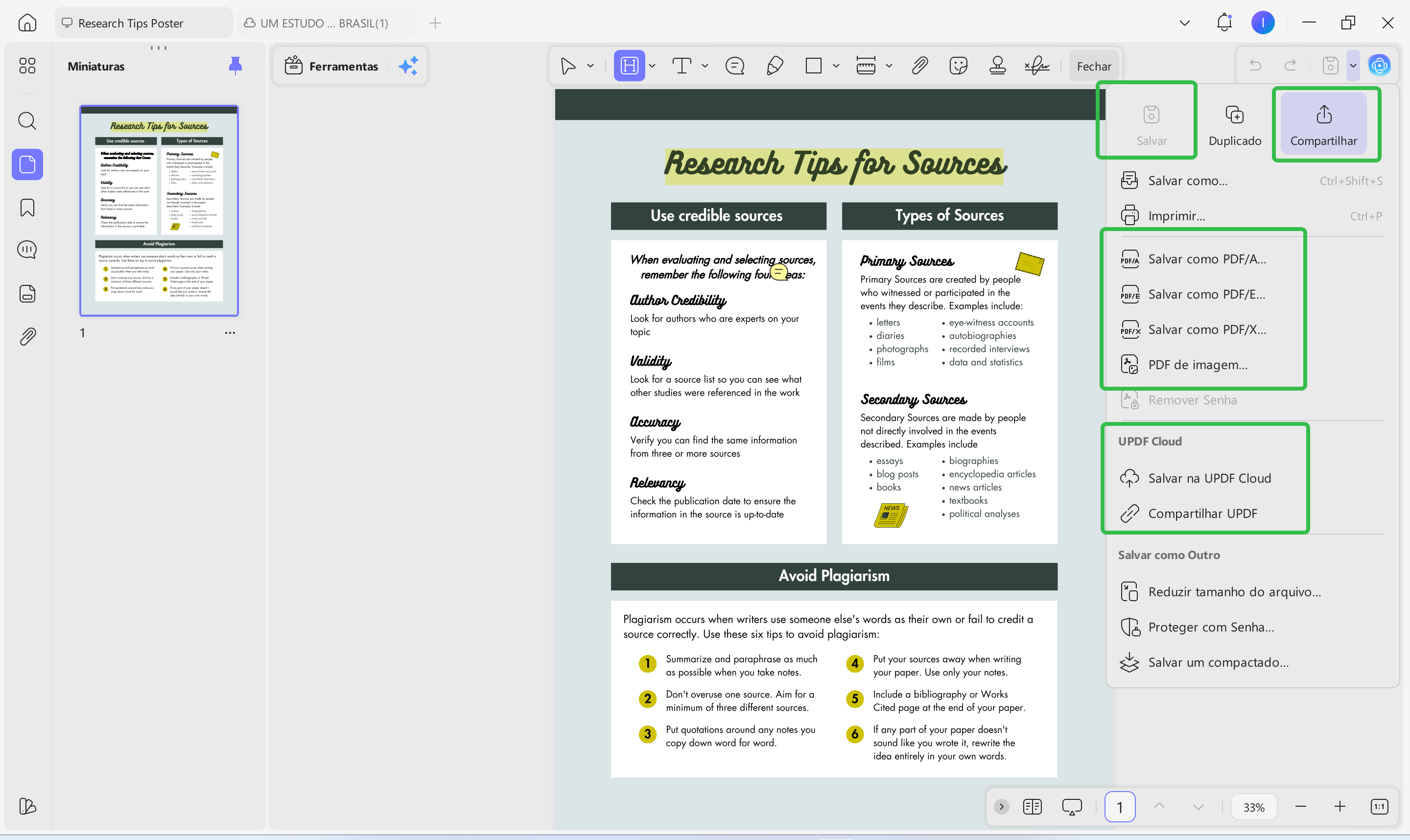The height and width of the screenshot is (840, 1410).
Task: Expand text tool options arrow
Action: tap(705, 66)
